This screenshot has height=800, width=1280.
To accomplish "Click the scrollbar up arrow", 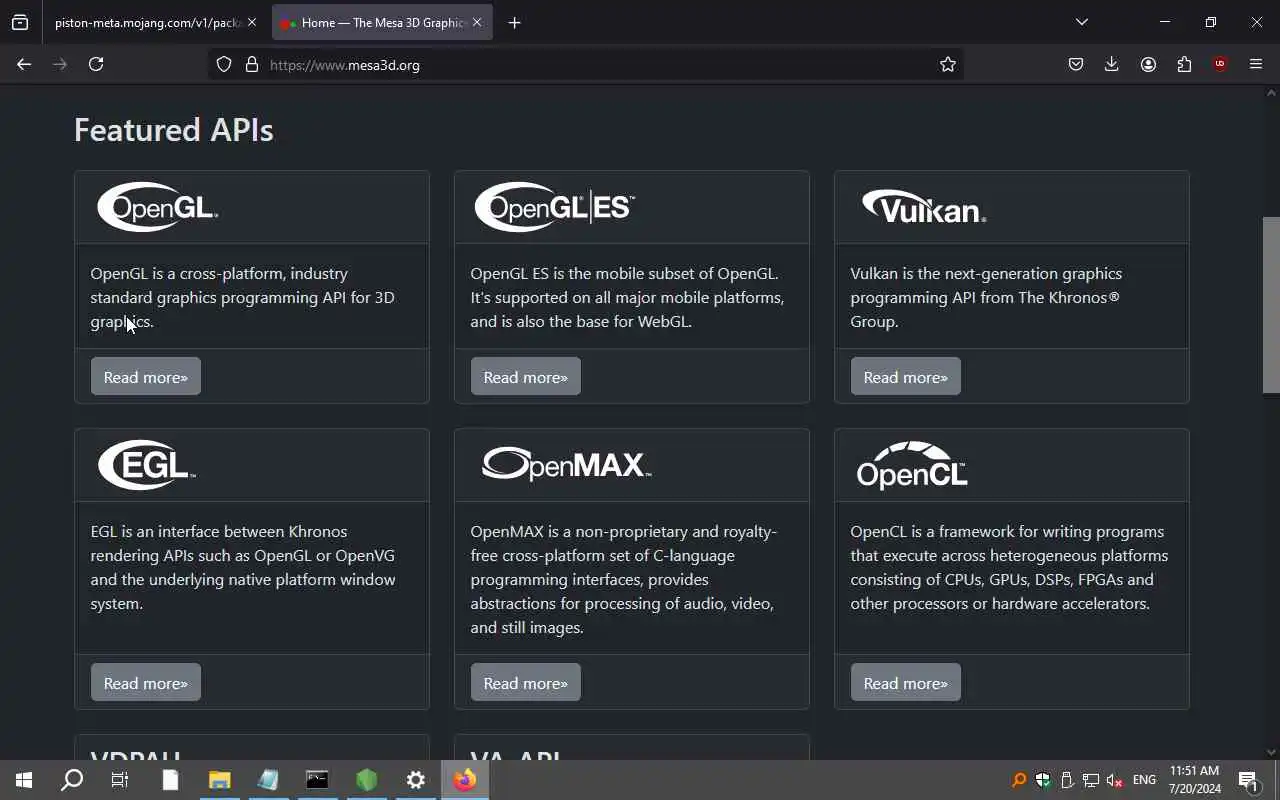I will (1271, 93).
